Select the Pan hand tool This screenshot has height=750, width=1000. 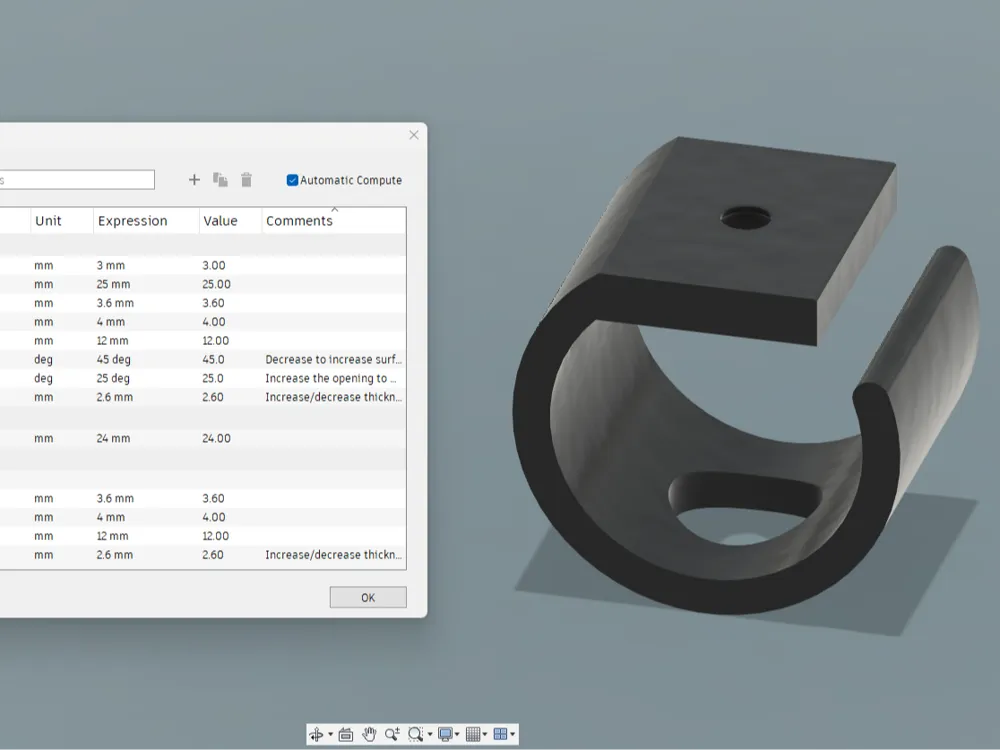pos(369,734)
